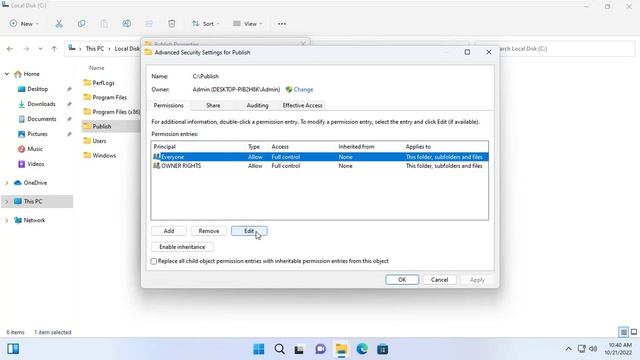Select the OWNER RIGHTS permission entry

[320, 166]
